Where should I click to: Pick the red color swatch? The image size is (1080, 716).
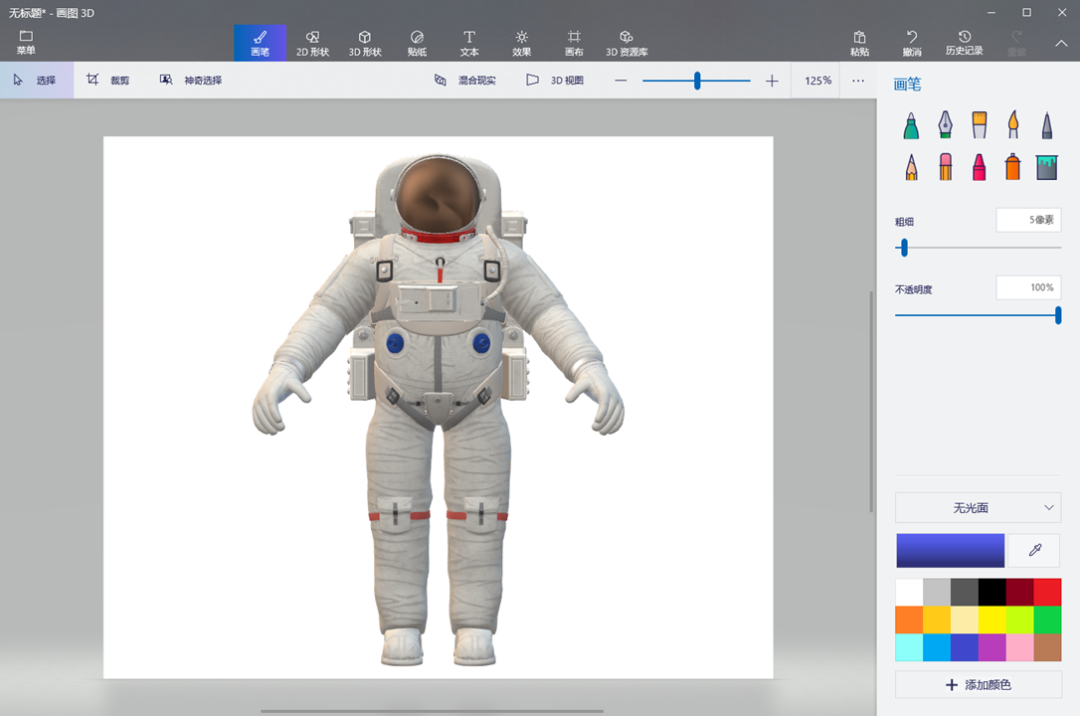point(1047,592)
